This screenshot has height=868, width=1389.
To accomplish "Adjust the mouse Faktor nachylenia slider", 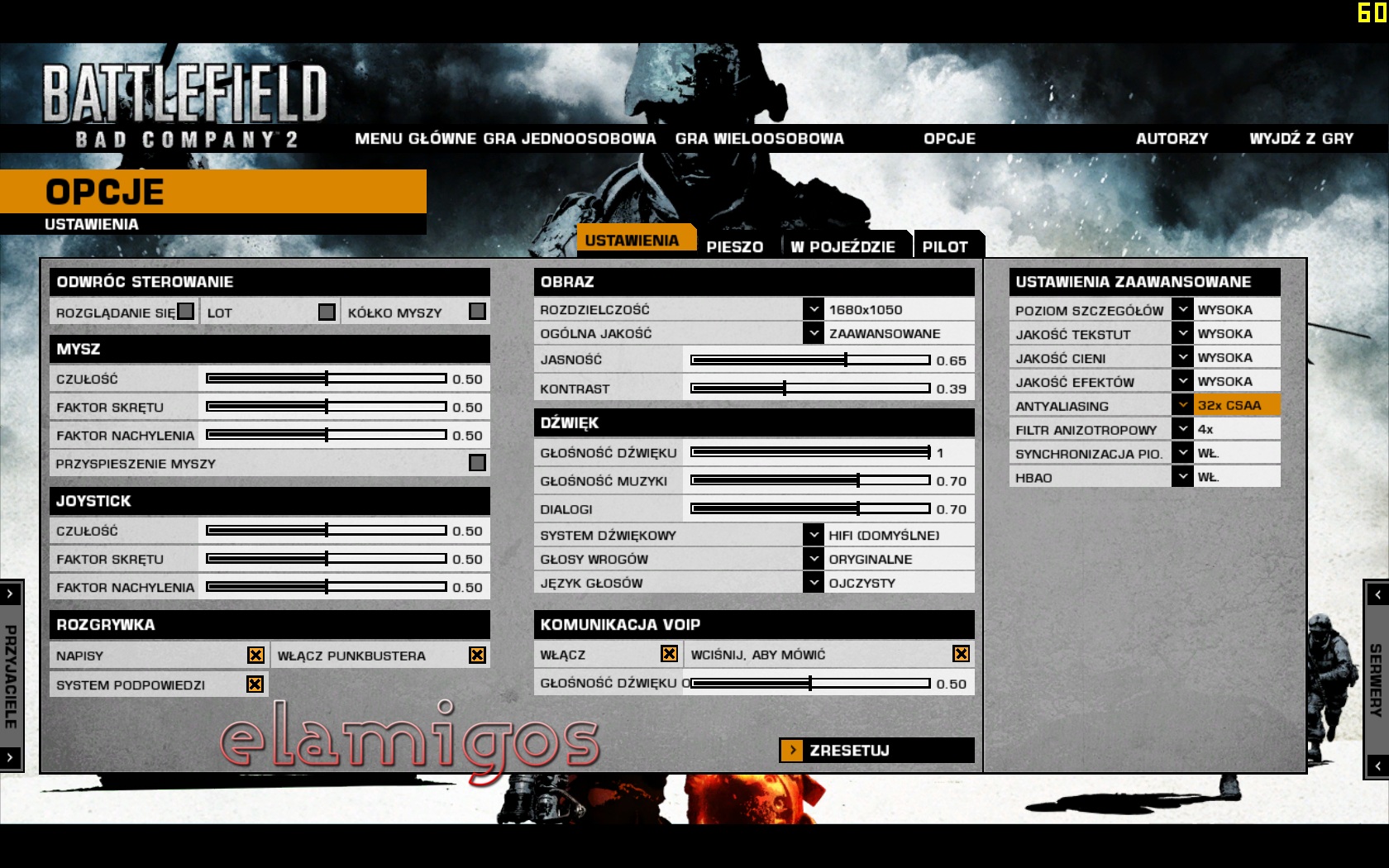I will tap(327, 435).
